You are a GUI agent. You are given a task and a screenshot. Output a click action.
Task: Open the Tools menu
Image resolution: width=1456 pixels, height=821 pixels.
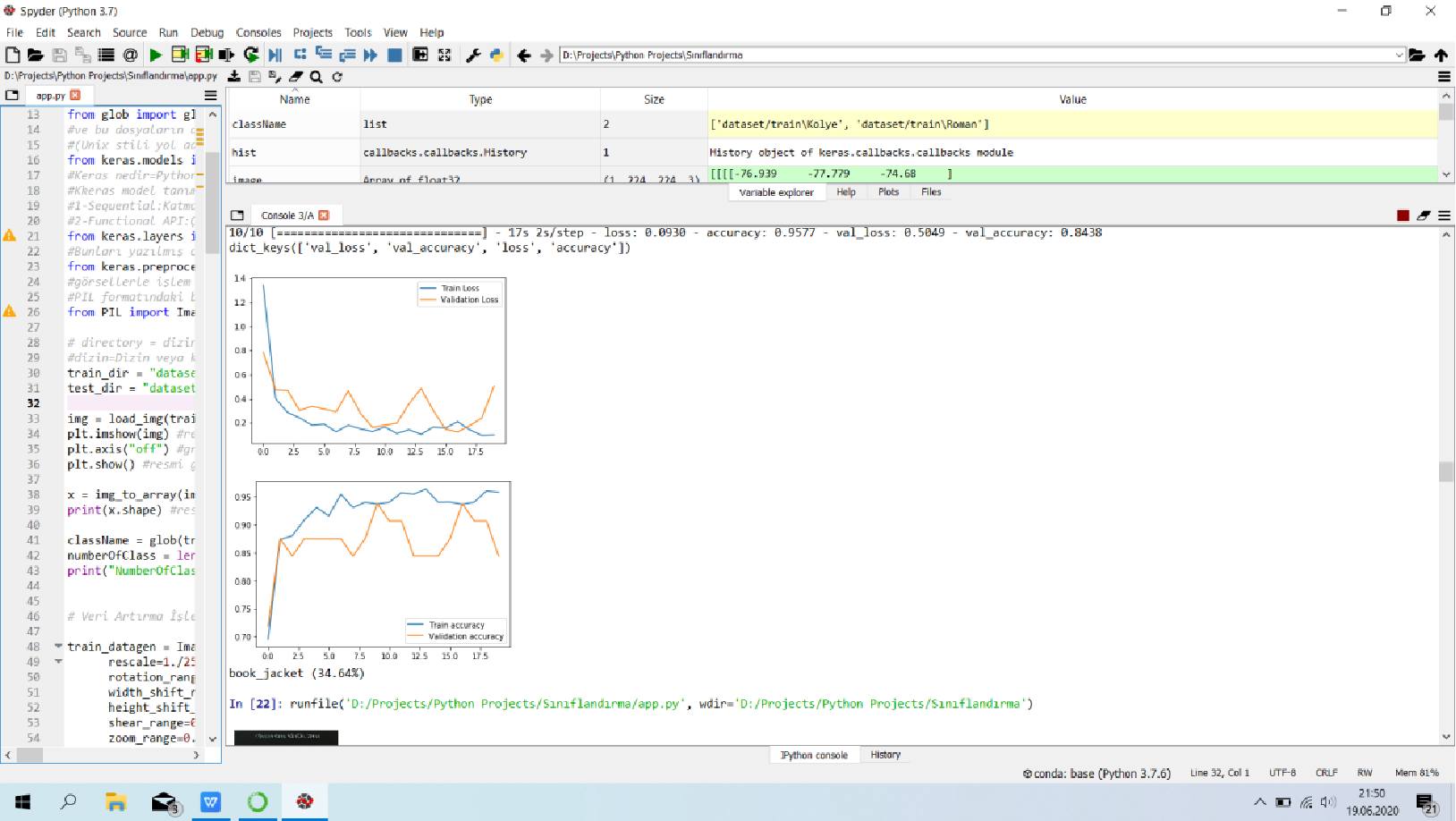pos(358,32)
